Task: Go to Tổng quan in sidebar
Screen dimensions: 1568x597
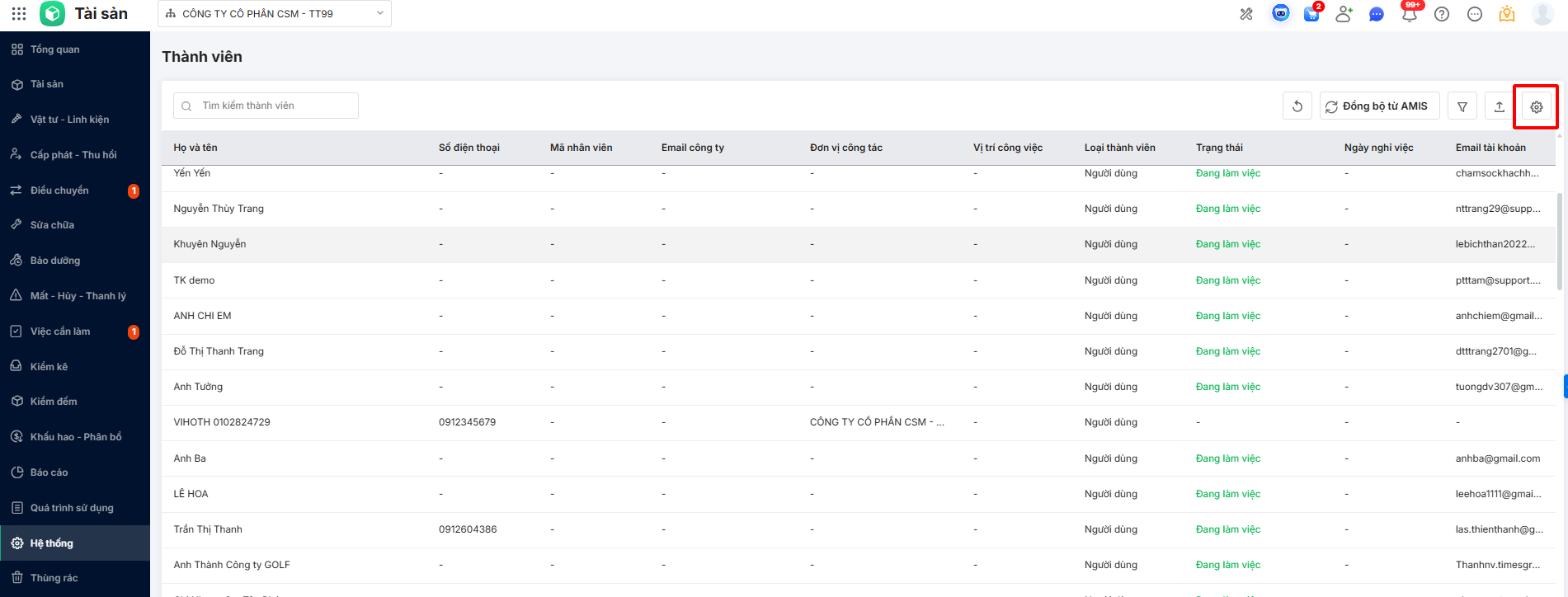Action: (x=55, y=49)
